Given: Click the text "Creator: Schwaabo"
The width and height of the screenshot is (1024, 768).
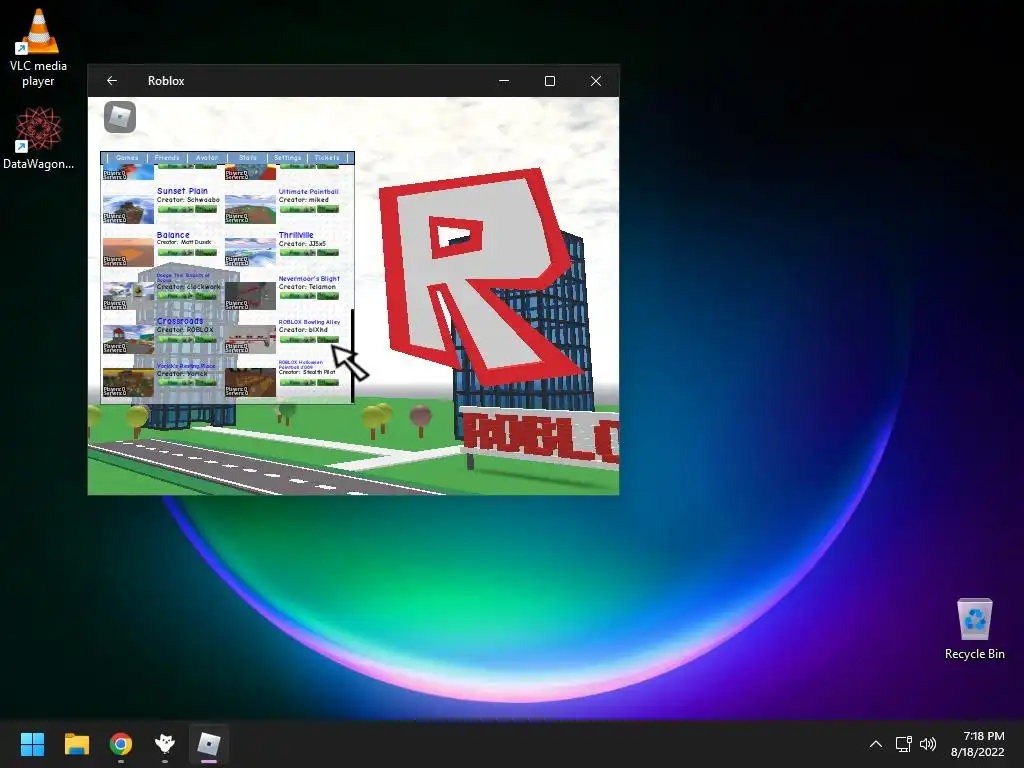Looking at the screenshot, I should tap(188, 200).
